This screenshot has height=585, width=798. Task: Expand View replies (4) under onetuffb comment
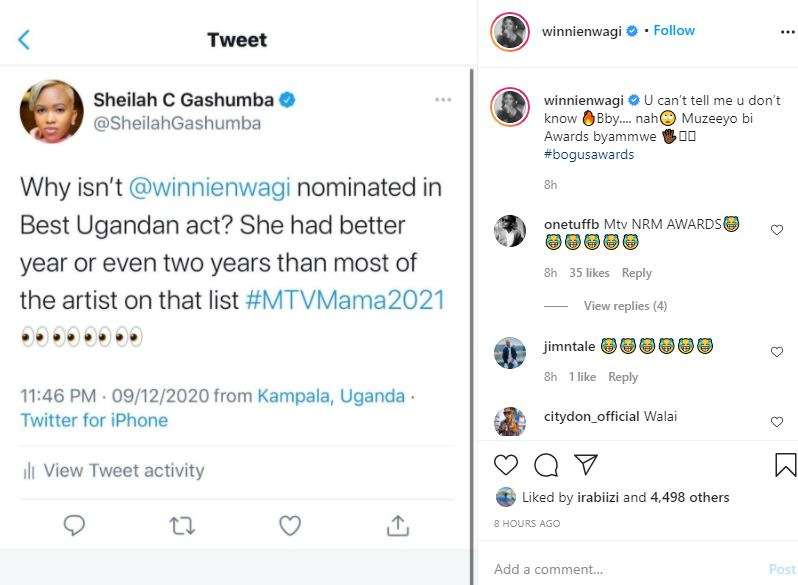pyautogui.click(x=625, y=305)
